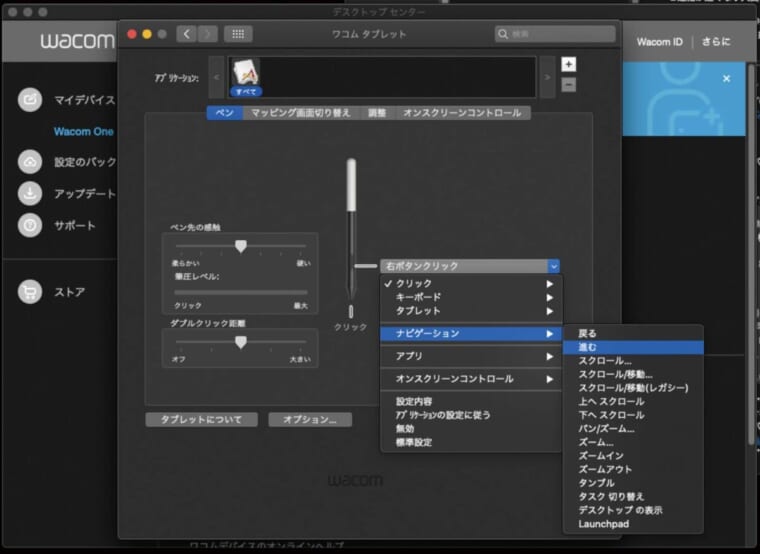Click the checked クリック menu entry
Viewport: 760px width, 554px height.
(471, 284)
